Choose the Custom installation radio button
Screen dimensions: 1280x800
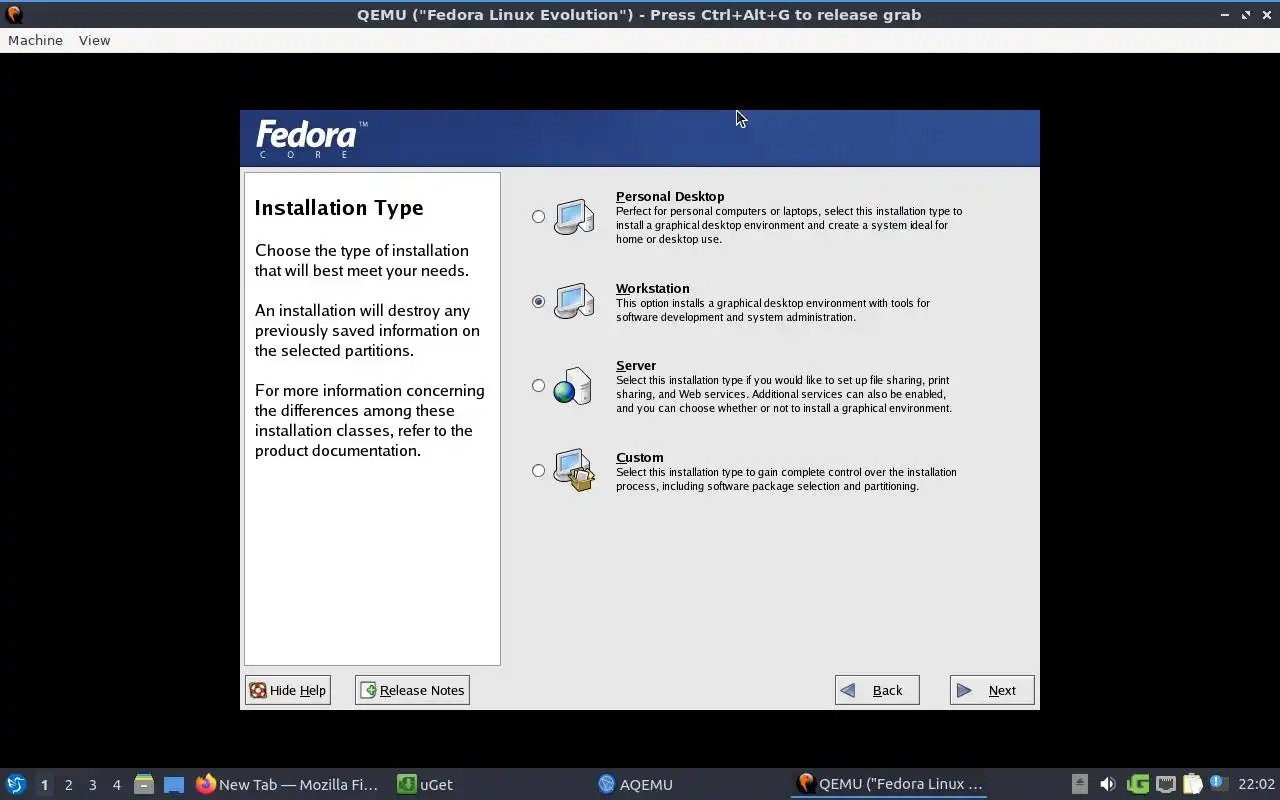[538, 470]
